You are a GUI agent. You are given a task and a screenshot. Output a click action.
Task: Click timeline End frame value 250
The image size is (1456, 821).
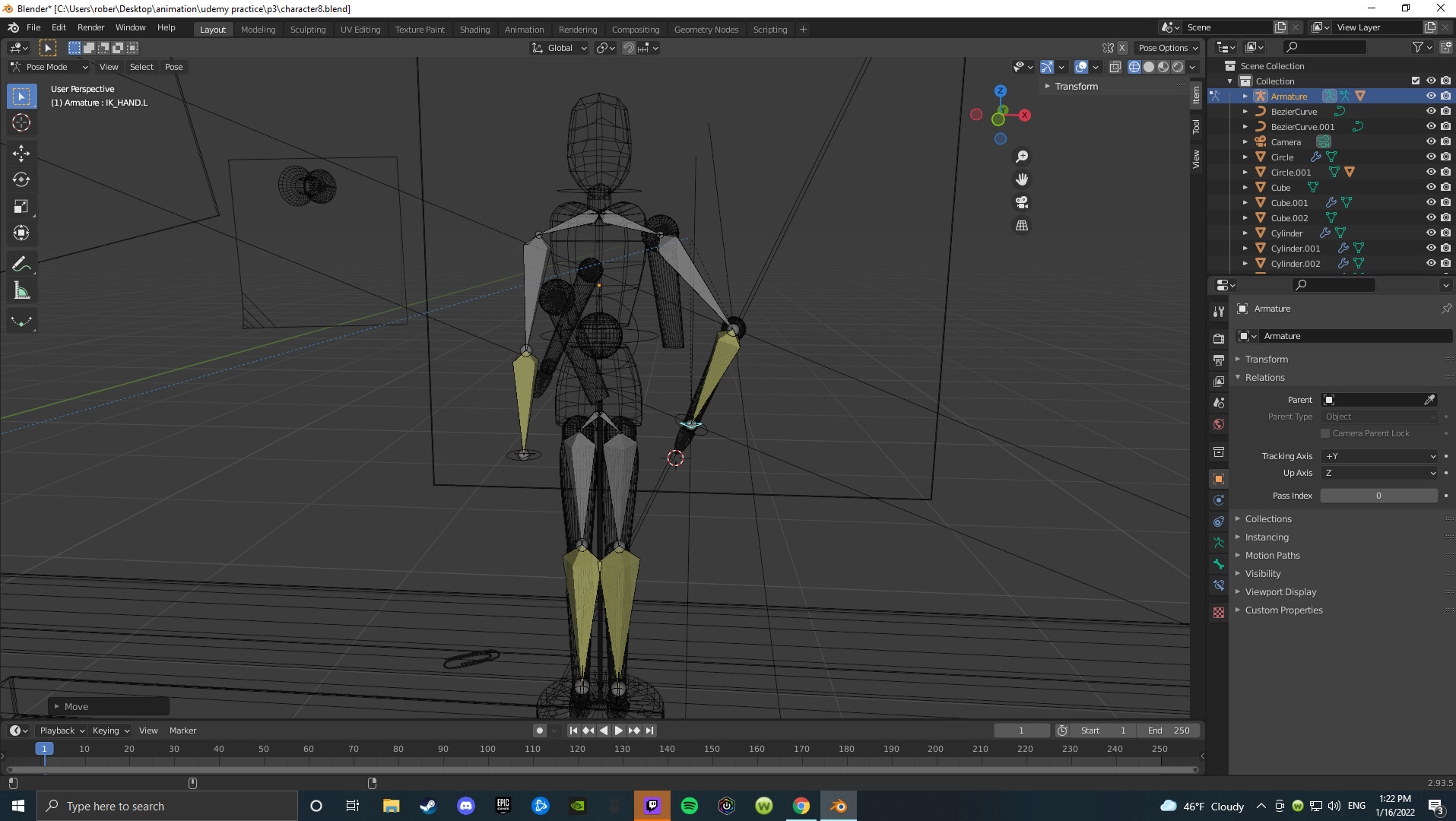(x=1169, y=731)
